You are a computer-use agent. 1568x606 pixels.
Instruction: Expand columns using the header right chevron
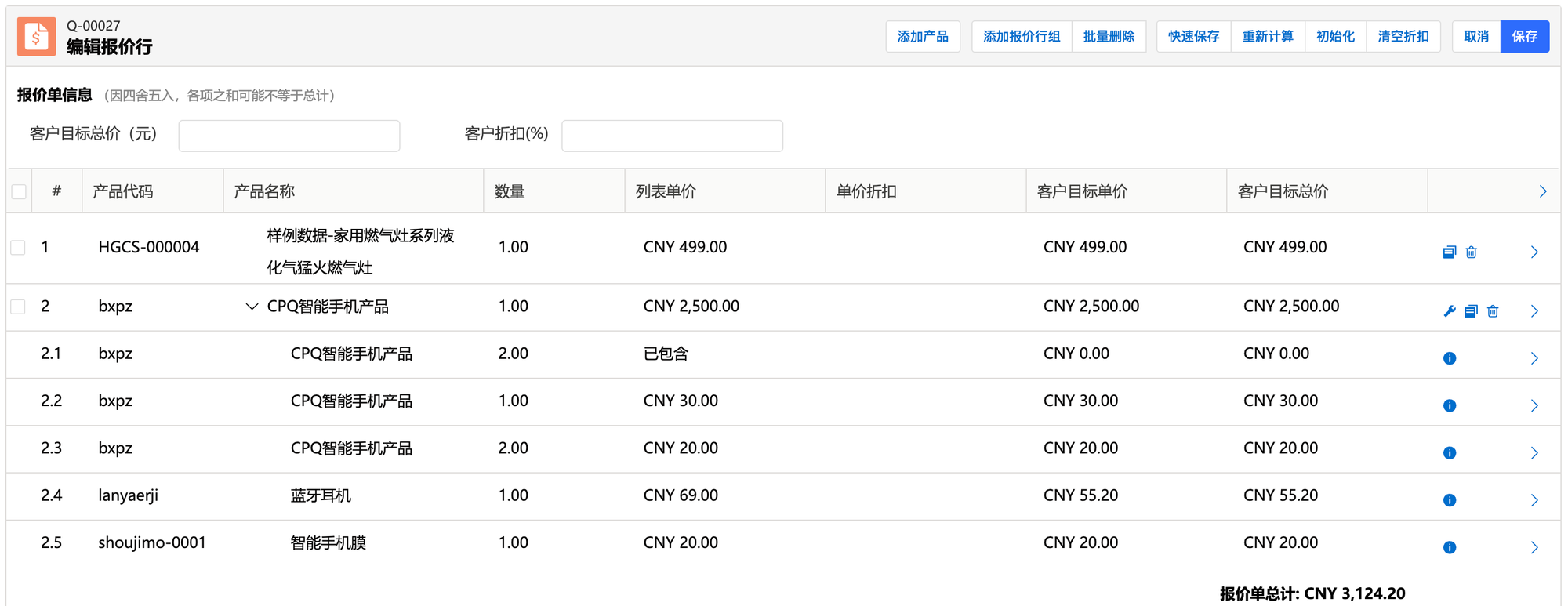[1542, 191]
